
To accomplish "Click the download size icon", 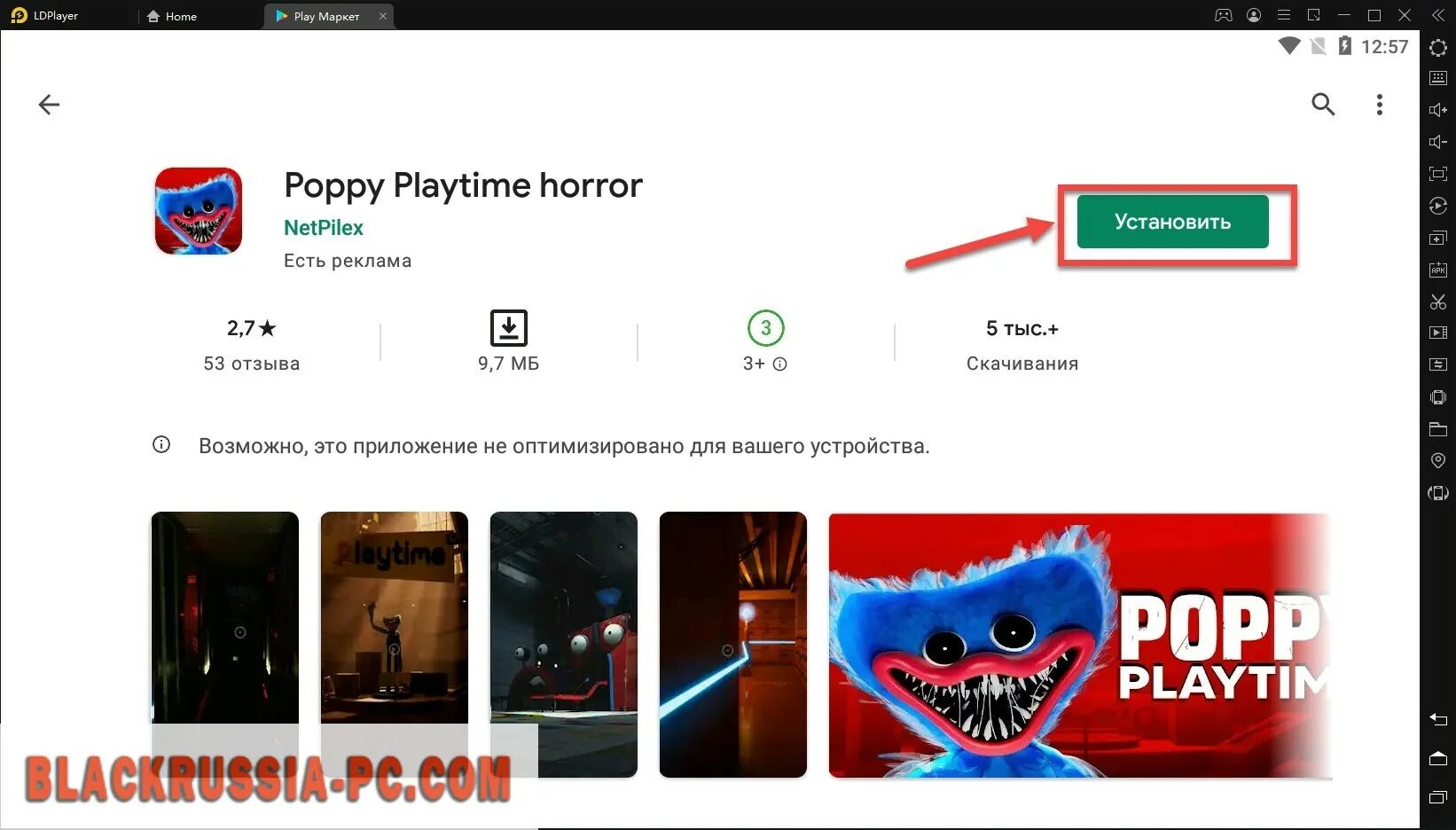I will [x=509, y=328].
